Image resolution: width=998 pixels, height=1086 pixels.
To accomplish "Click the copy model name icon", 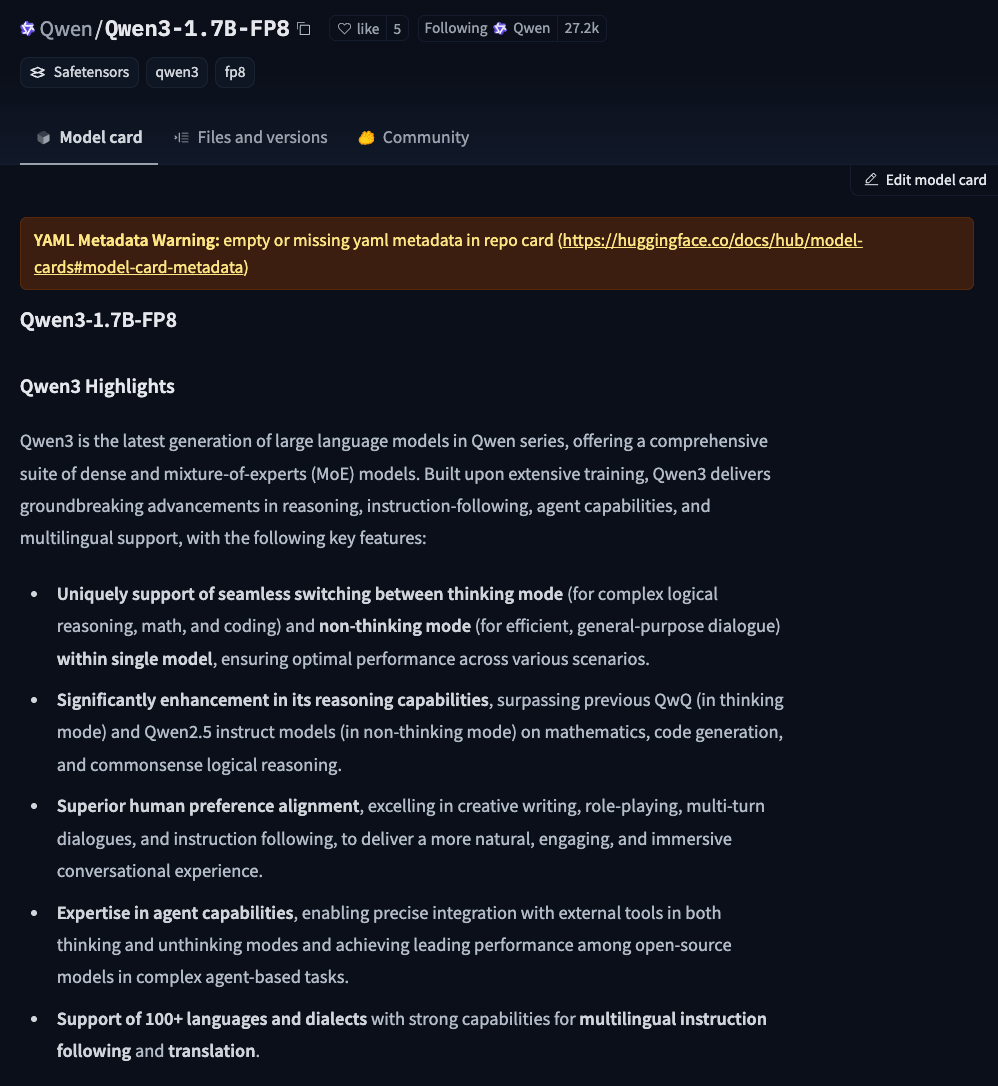I will pyautogui.click(x=303, y=29).
